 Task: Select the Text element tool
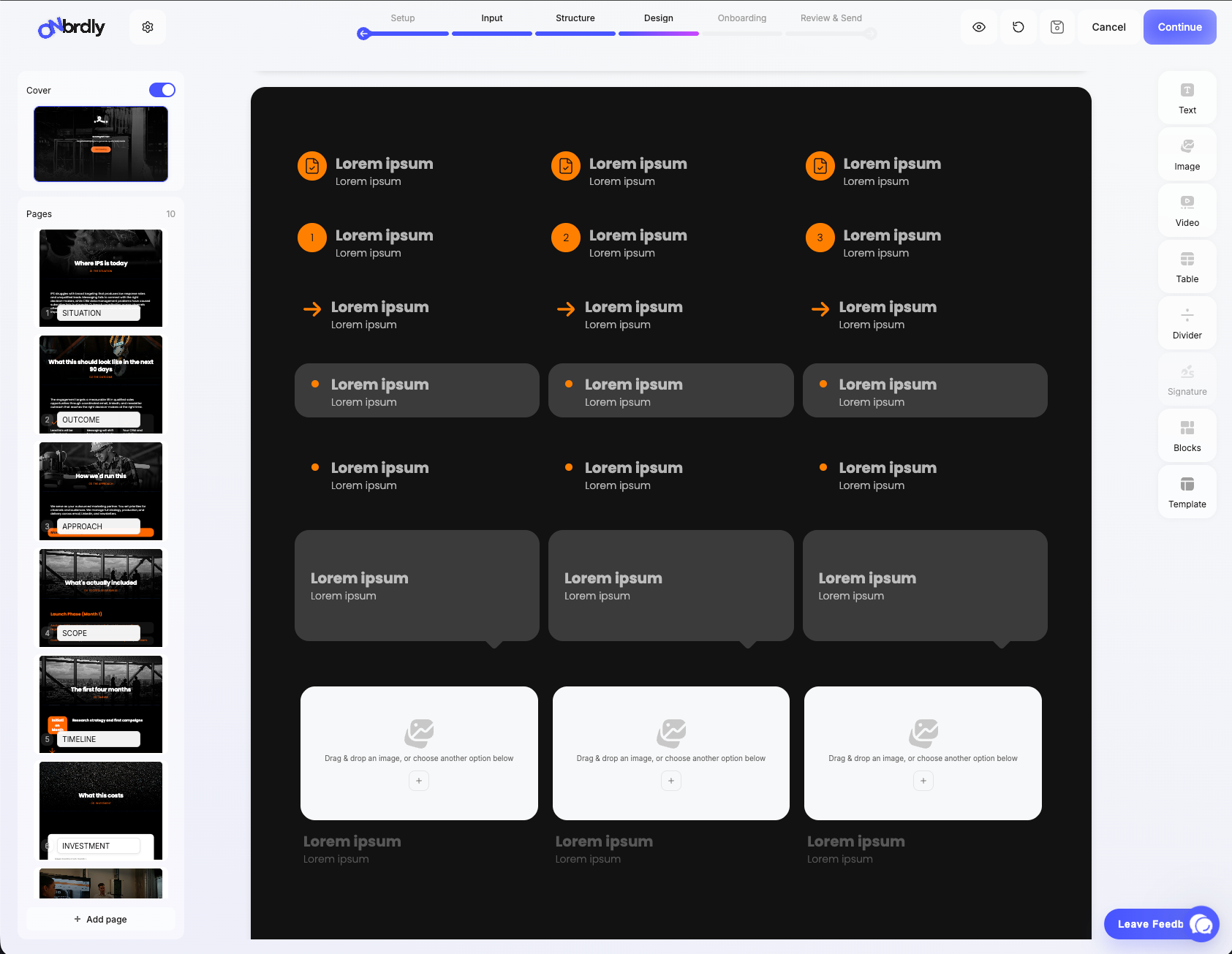click(1187, 98)
